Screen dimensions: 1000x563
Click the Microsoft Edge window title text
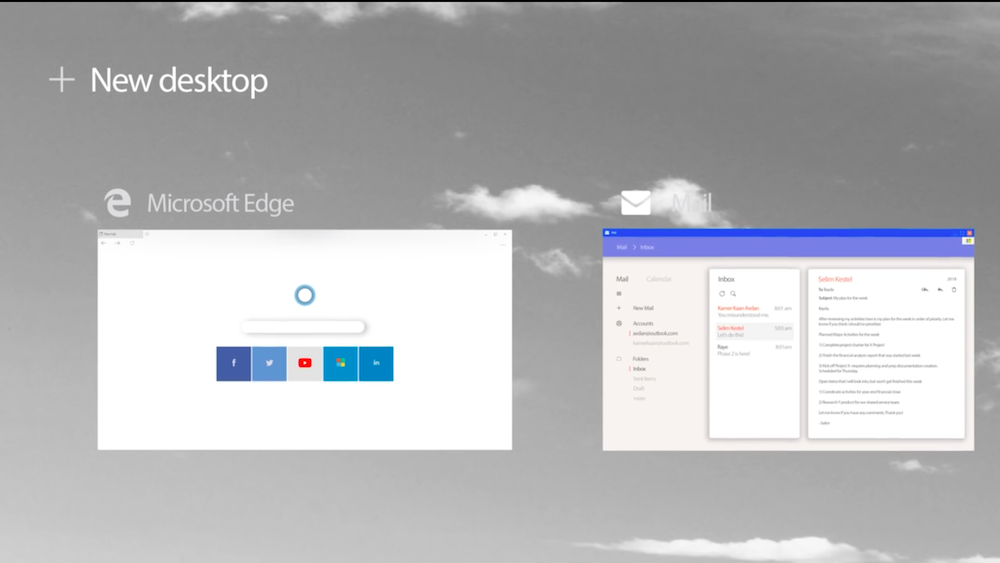(221, 203)
